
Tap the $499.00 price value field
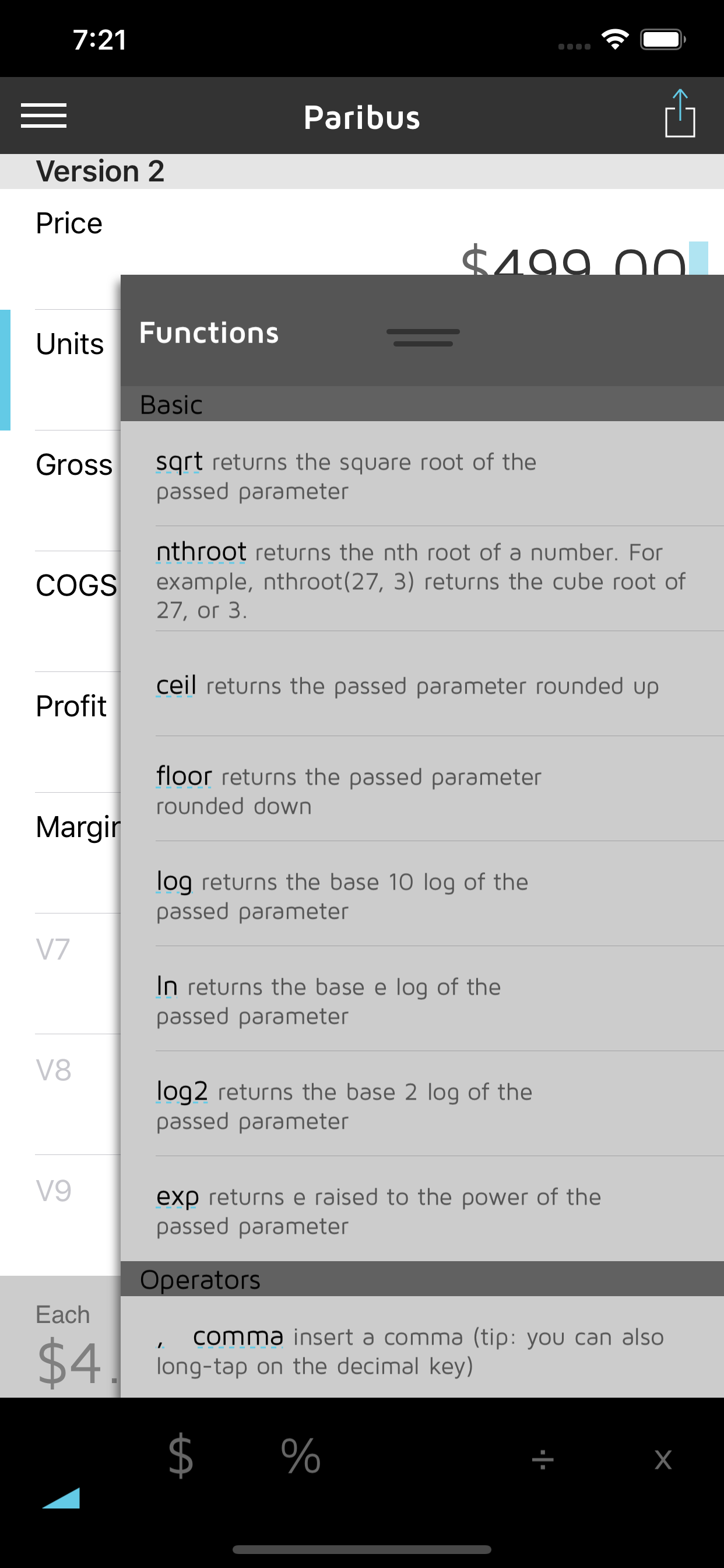572,262
